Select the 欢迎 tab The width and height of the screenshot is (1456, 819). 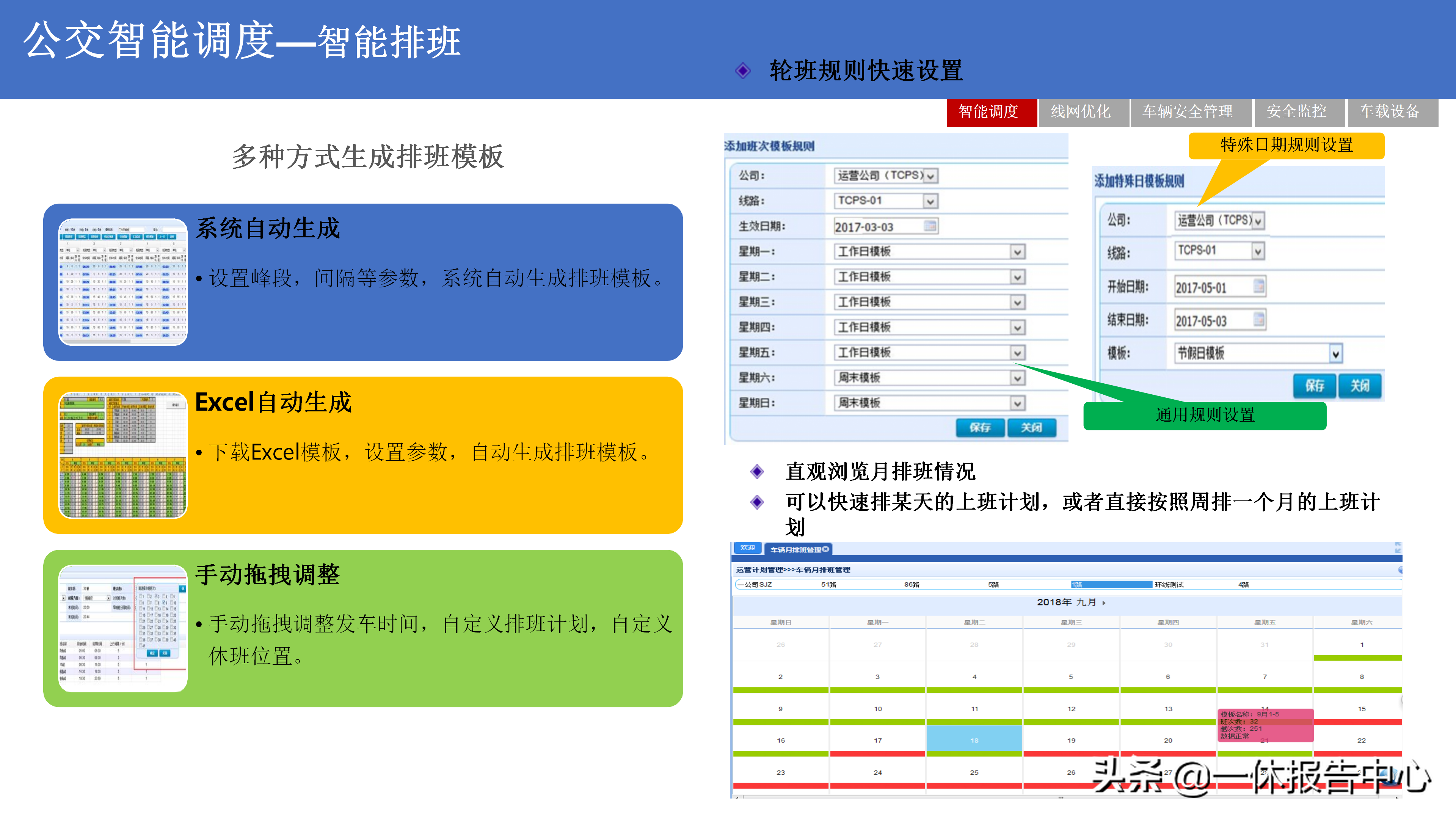click(x=747, y=548)
